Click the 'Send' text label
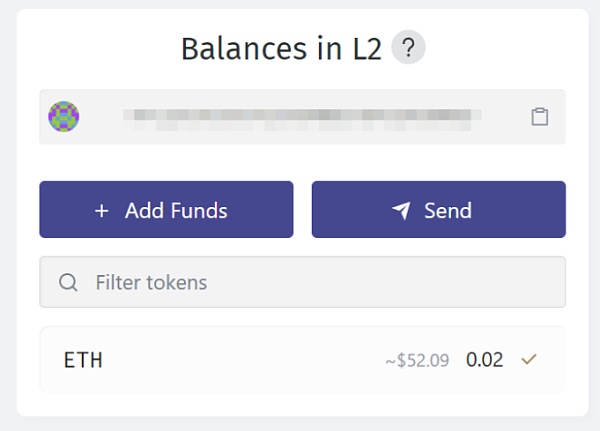This screenshot has width=600, height=431. tap(447, 210)
